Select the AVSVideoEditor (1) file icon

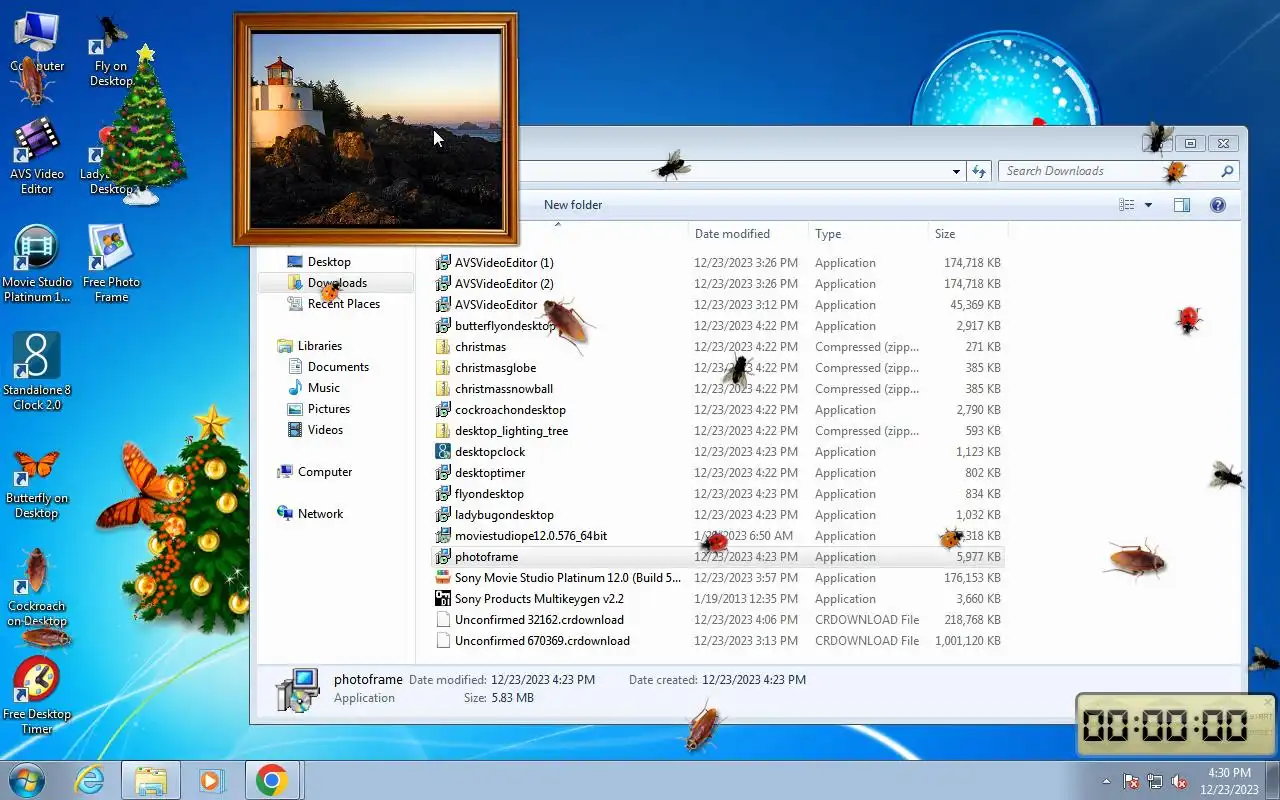(x=443, y=263)
